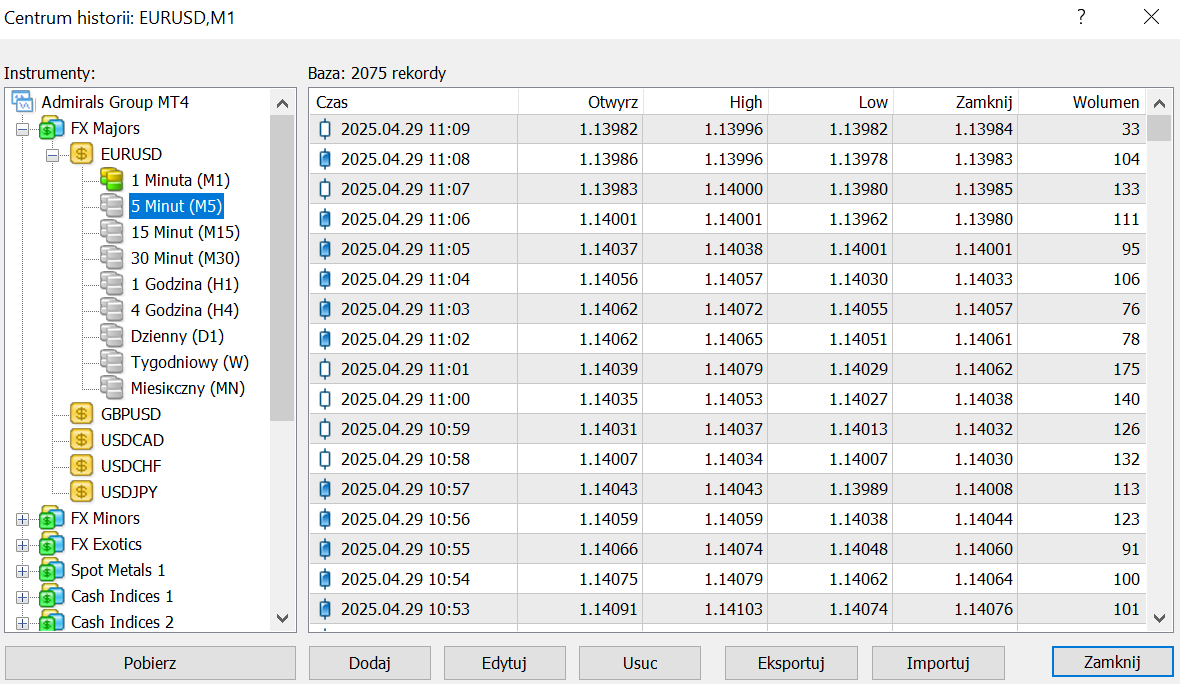The image size is (1180, 684).
Task: Expand the Cash Indices 2 tree node
Action: pos(23,623)
